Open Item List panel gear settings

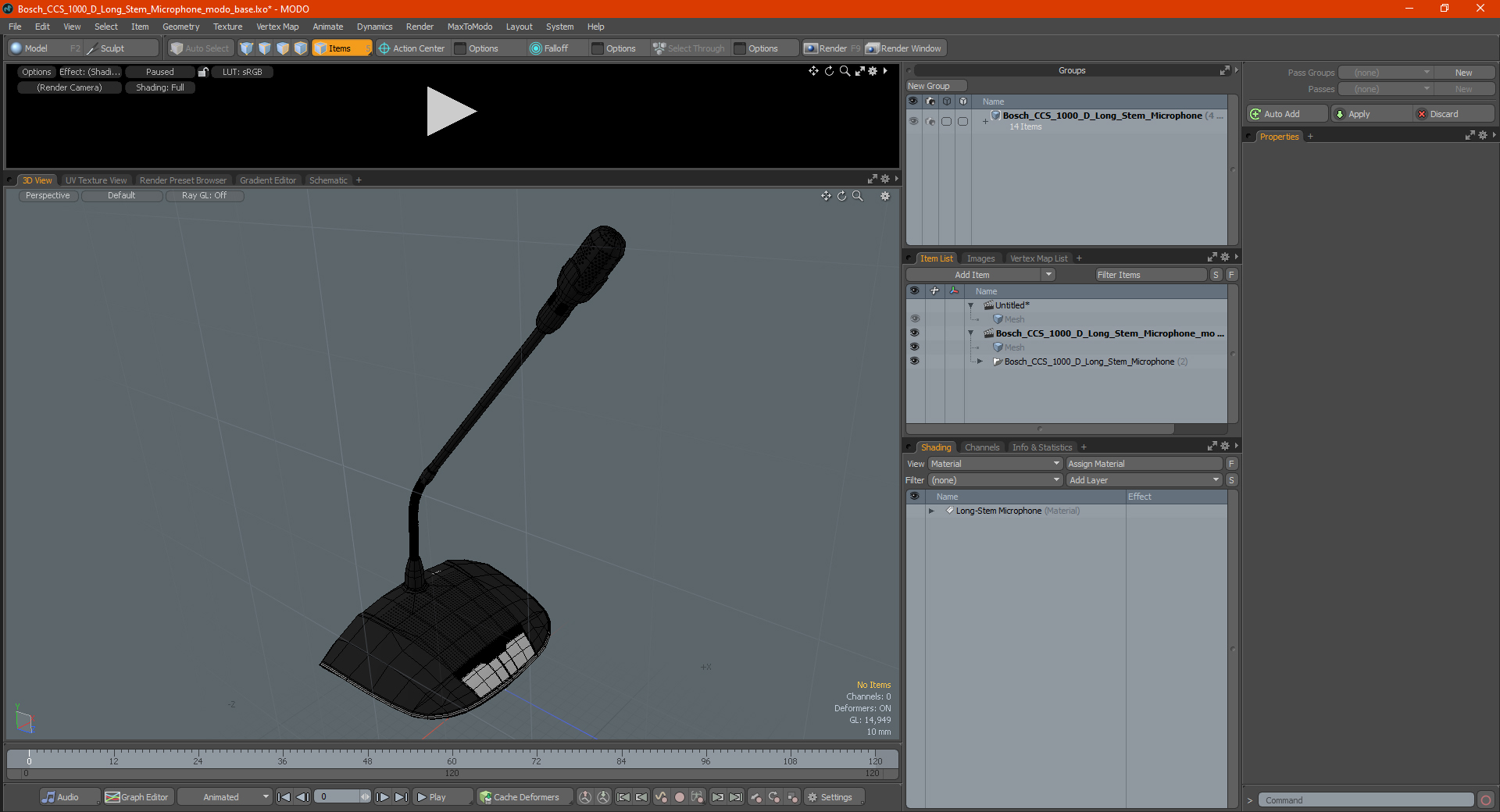click(x=1225, y=257)
